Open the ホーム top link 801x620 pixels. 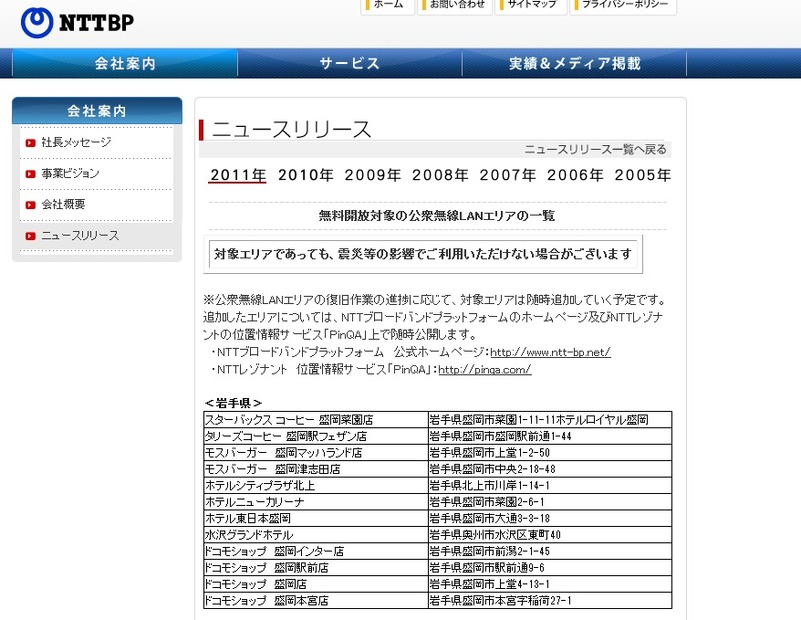point(388,5)
